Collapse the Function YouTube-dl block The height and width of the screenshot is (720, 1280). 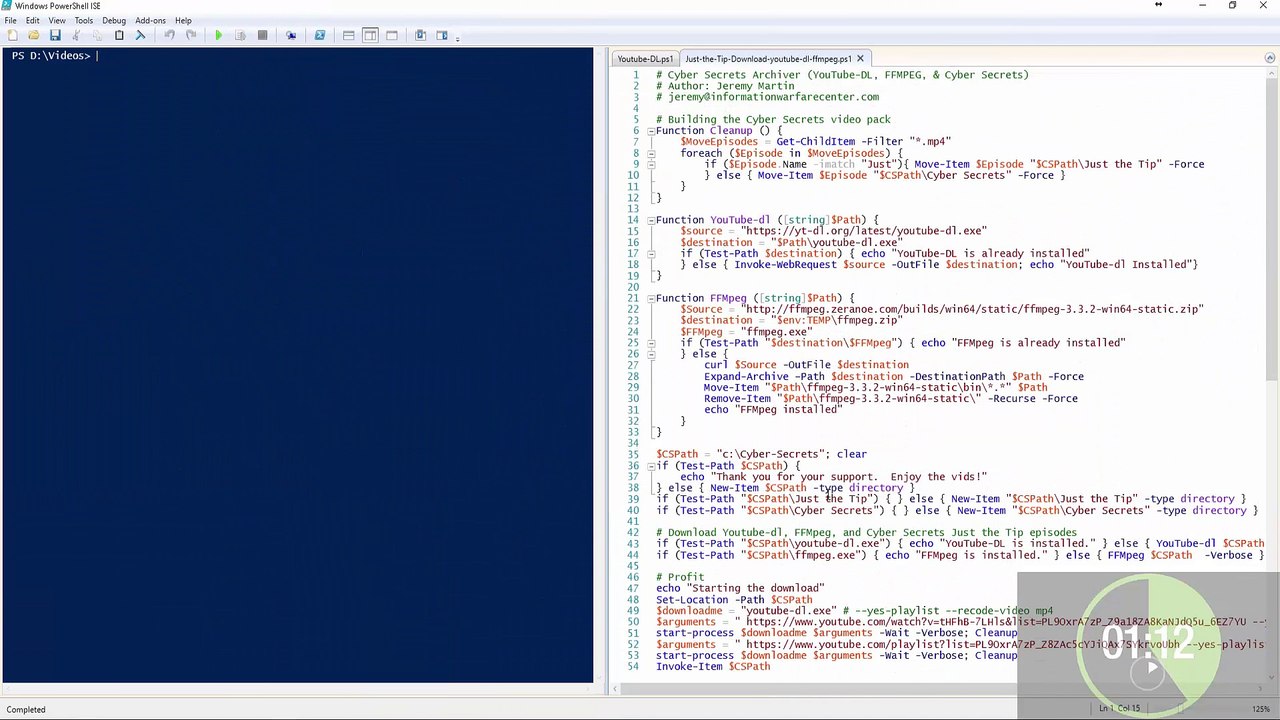pos(650,220)
